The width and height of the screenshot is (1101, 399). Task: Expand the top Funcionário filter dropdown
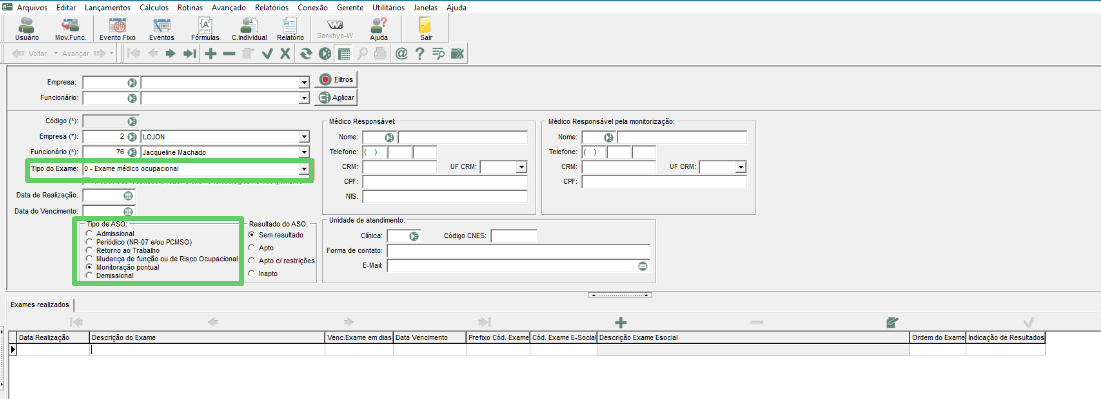pos(304,98)
